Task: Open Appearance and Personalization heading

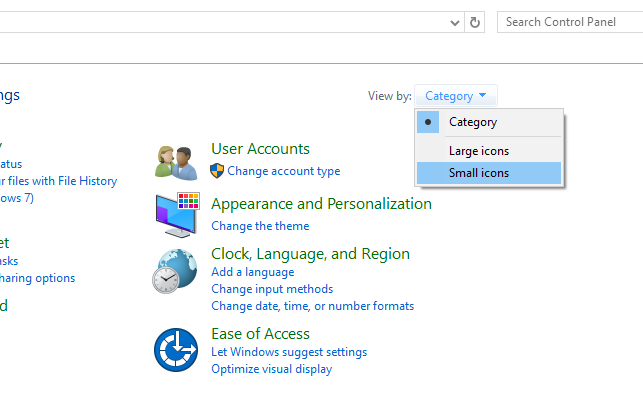Action: (x=322, y=204)
